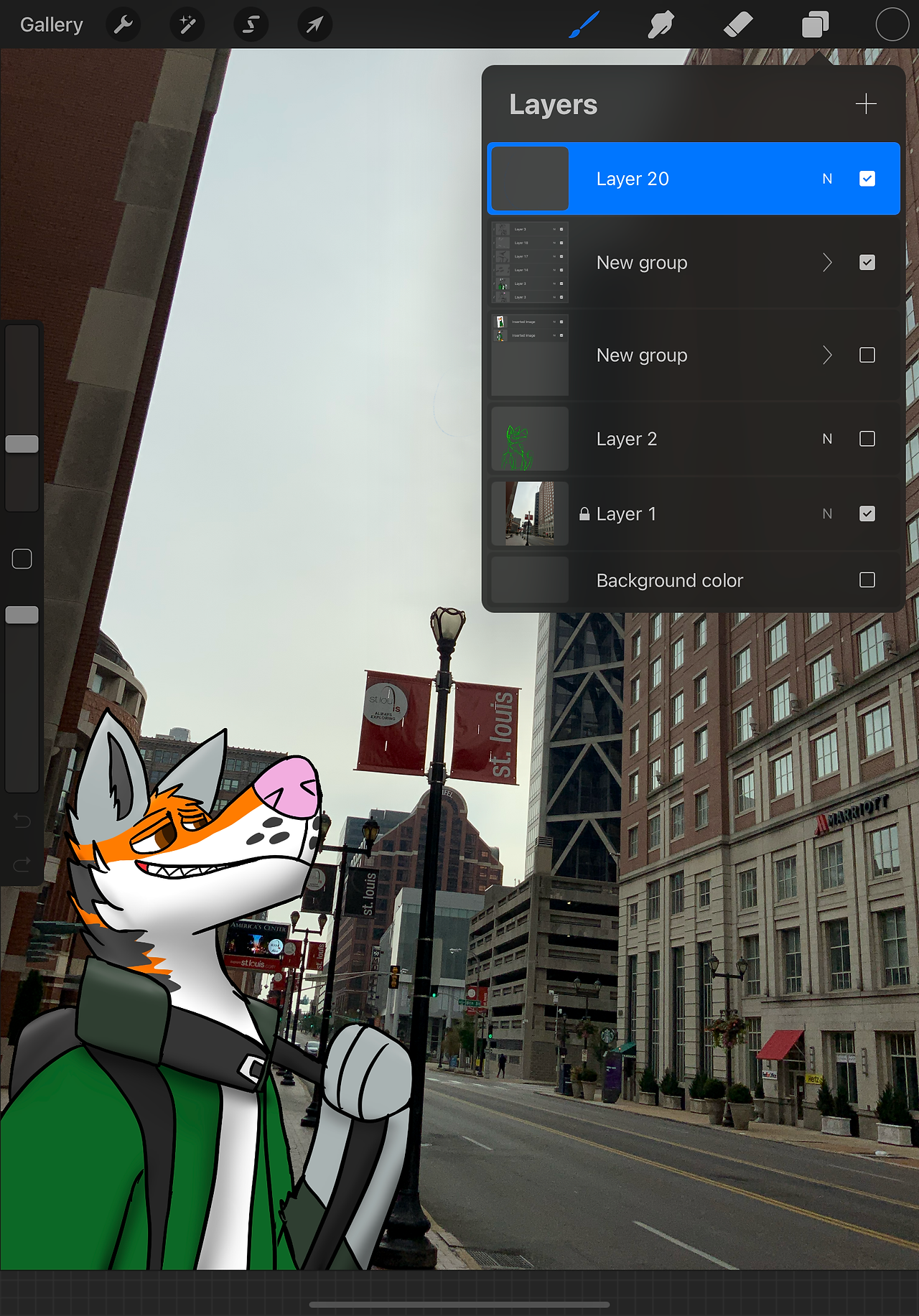Open the Adjustments magic wand menu
This screenshot has width=919, height=1316.
pos(187,25)
